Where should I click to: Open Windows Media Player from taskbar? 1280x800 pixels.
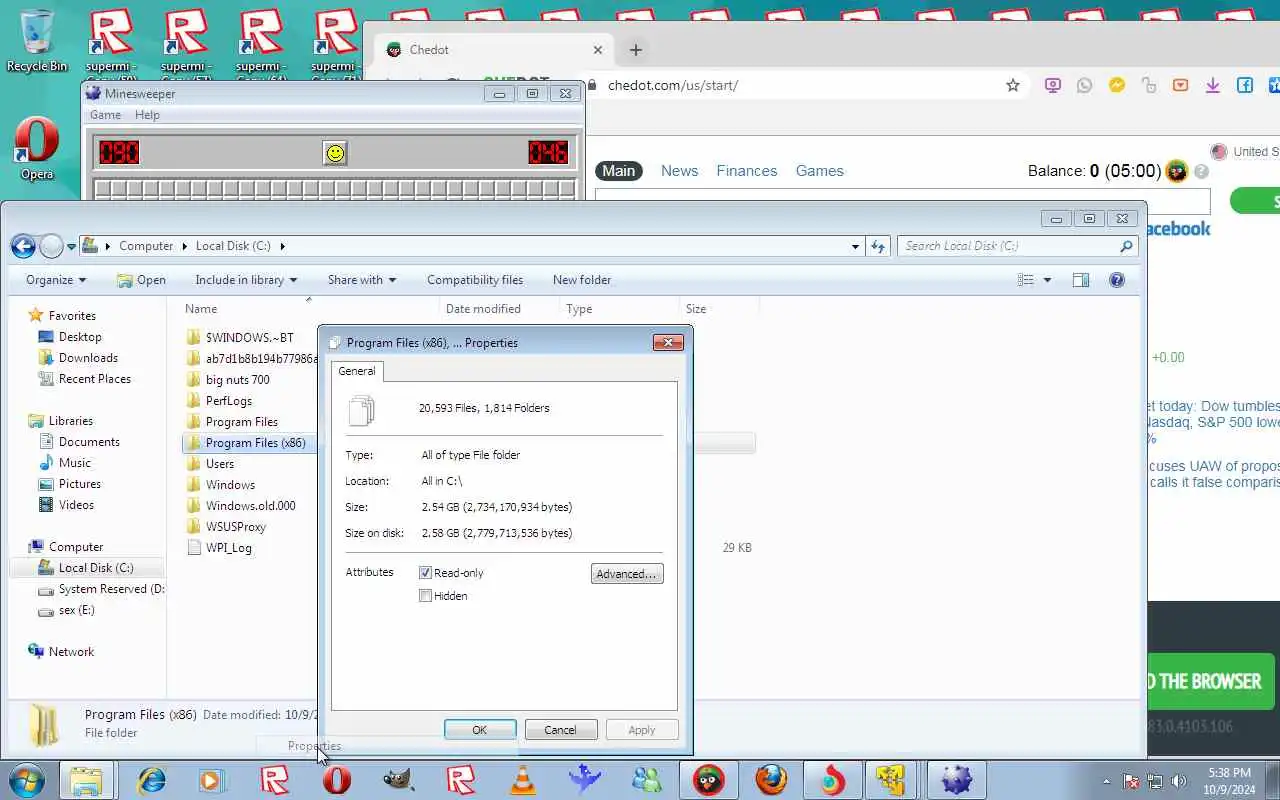tap(213, 780)
